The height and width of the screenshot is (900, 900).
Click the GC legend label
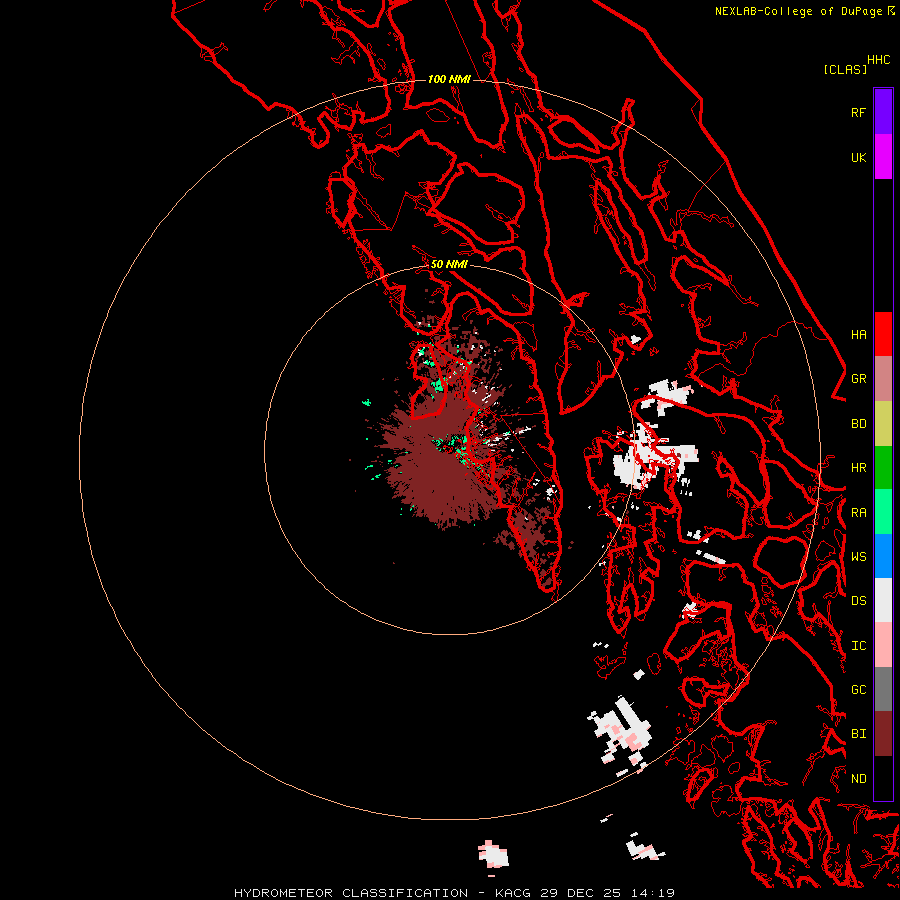pos(858,689)
